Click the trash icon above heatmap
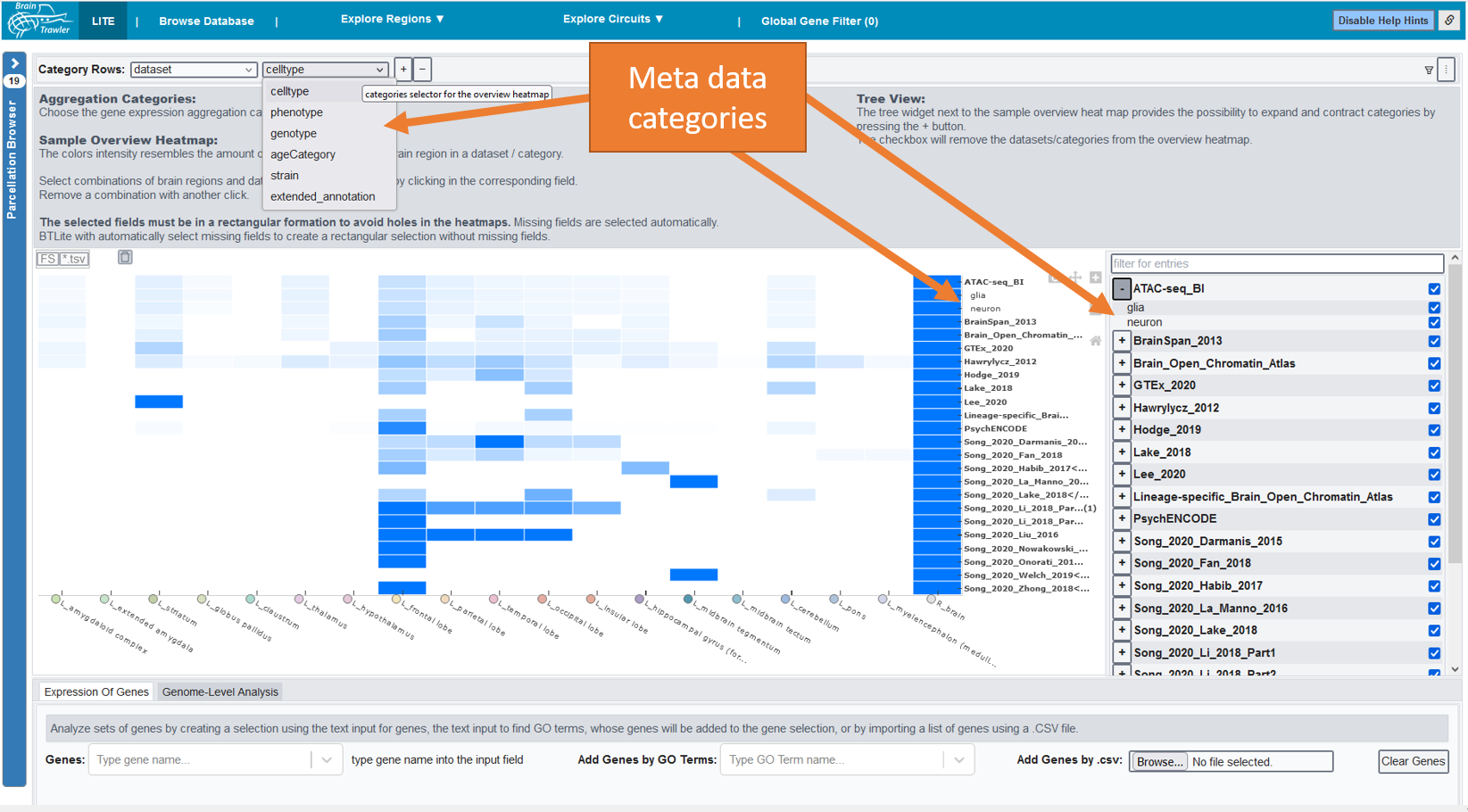This screenshot has height=812, width=1468. tap(125, 258)
